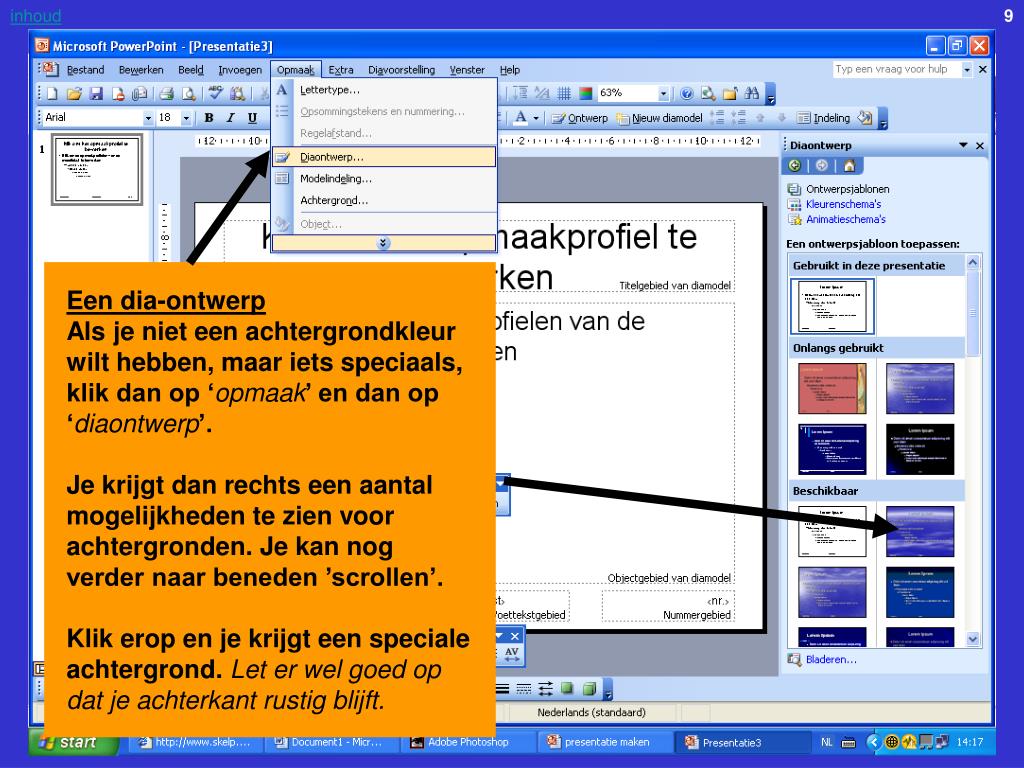Screen dimensions: 1024x768
Task: Click the Bladeren browse icon
Action: tap(794, 660)
